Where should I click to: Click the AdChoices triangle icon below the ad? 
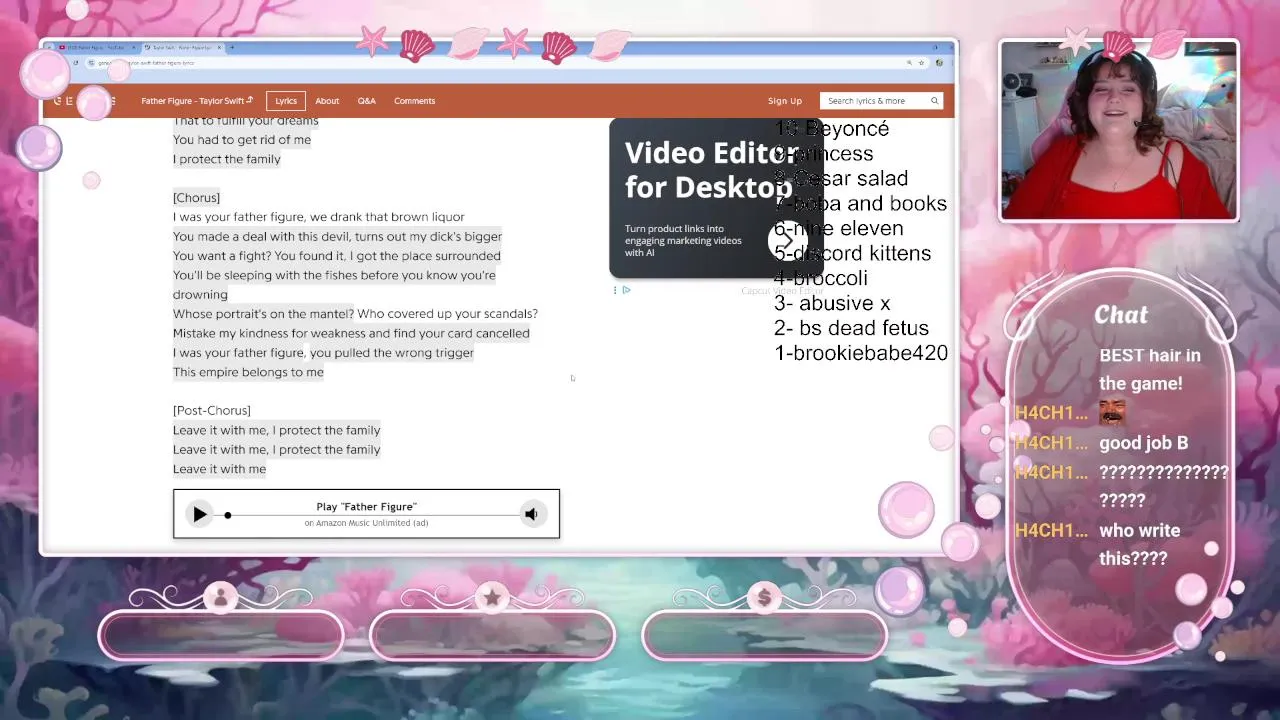pyautogui.click(x=626, y=290)
